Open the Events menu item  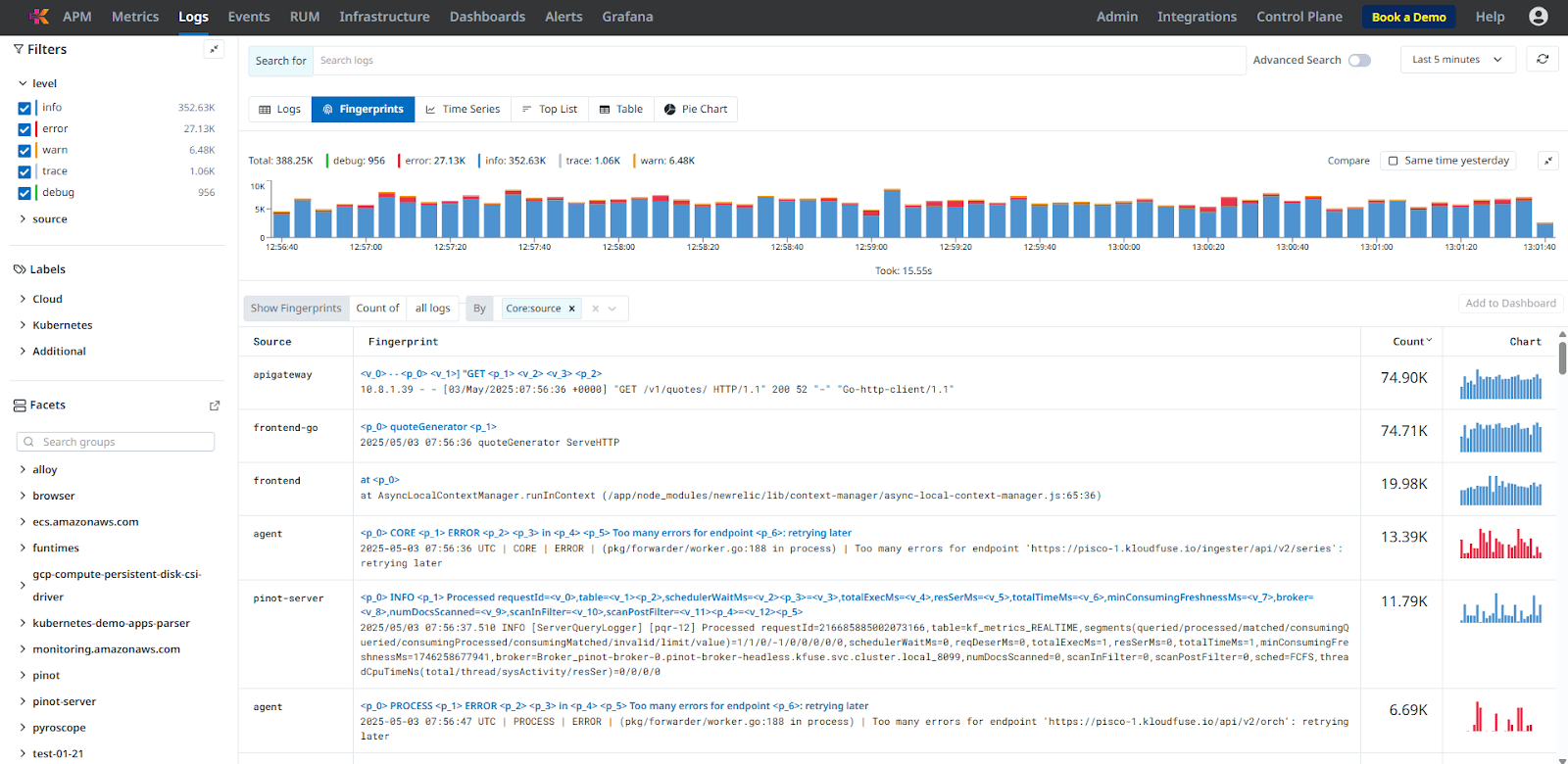(249, 17)
